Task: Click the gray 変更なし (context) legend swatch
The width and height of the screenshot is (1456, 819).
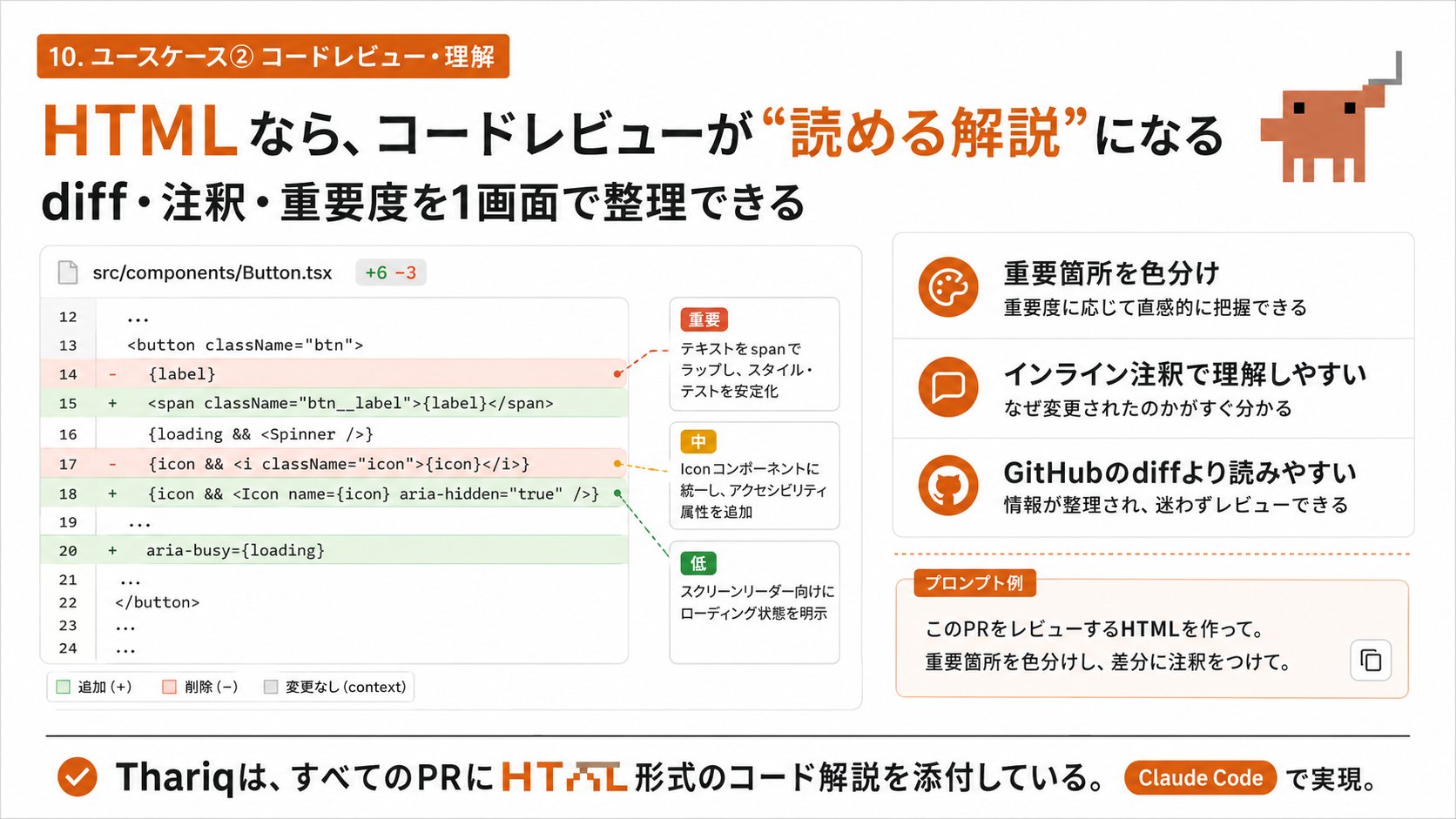Action: [271, 687]
